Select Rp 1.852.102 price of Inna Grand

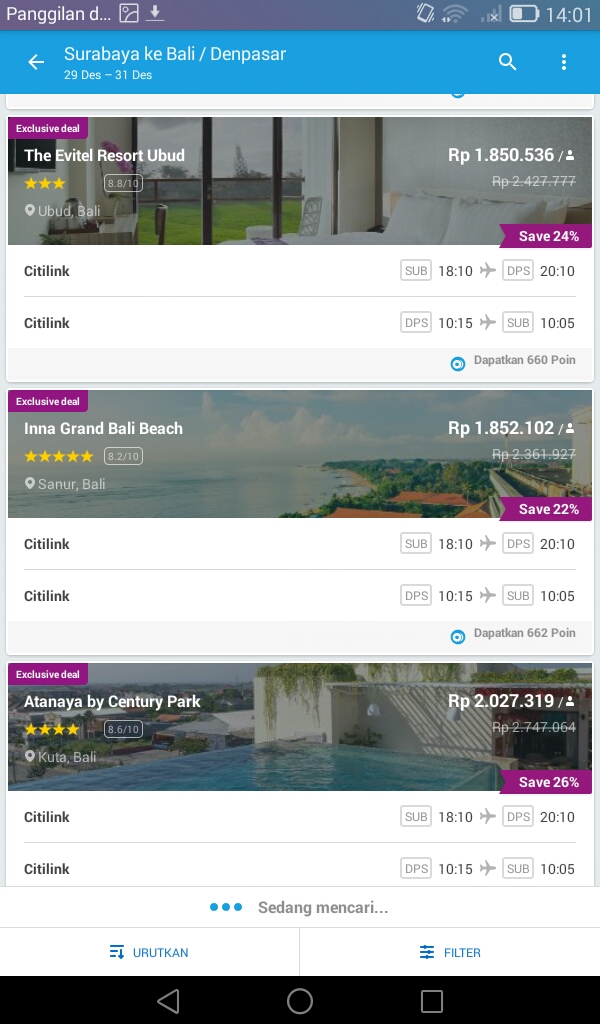501,428
